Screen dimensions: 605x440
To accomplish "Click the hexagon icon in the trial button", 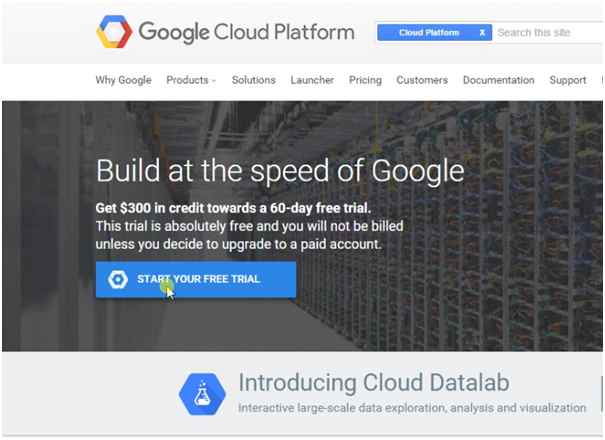I will [x=117, y=280].
